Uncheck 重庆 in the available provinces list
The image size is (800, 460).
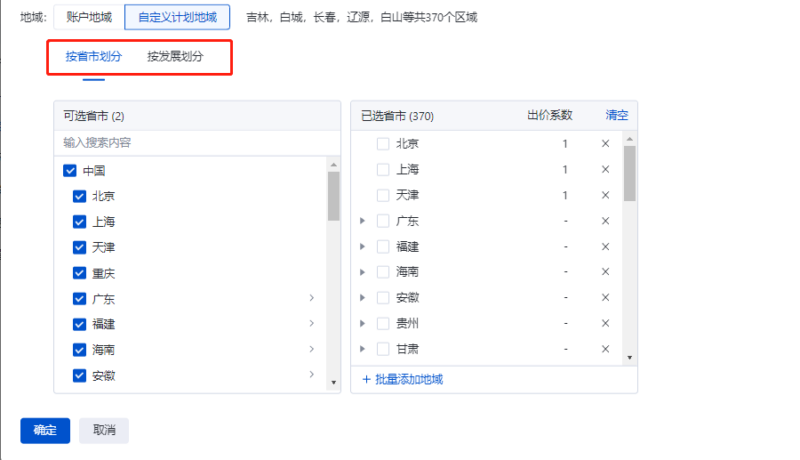(80, 273)
